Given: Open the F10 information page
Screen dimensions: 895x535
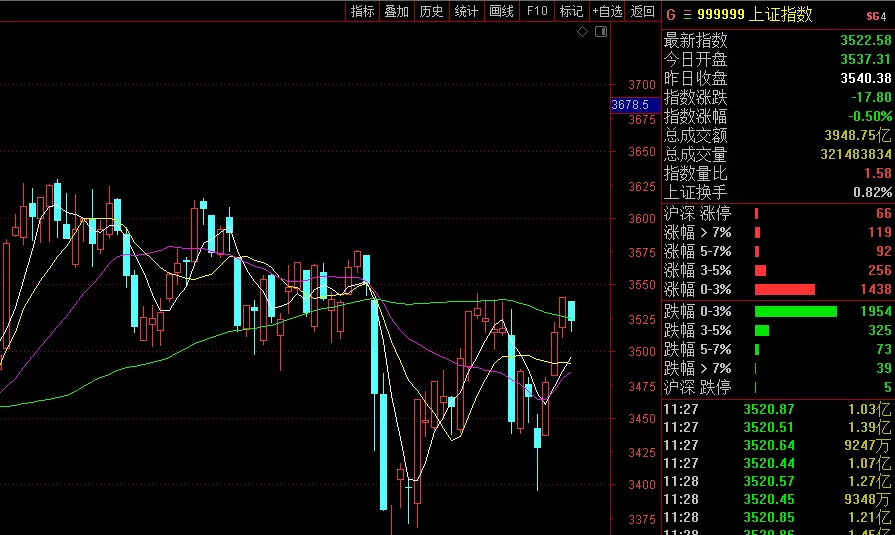Looking at the screenshot, I should 537,11.
